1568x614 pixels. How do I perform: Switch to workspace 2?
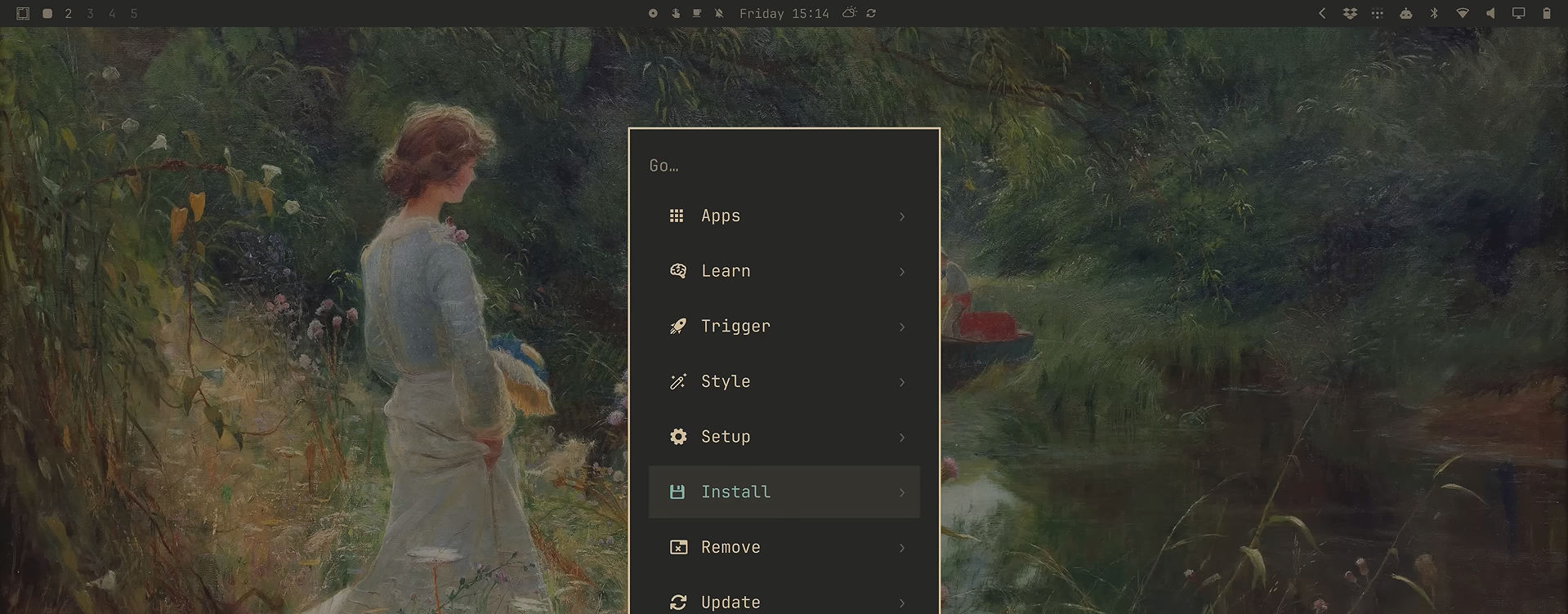[69, 14]
